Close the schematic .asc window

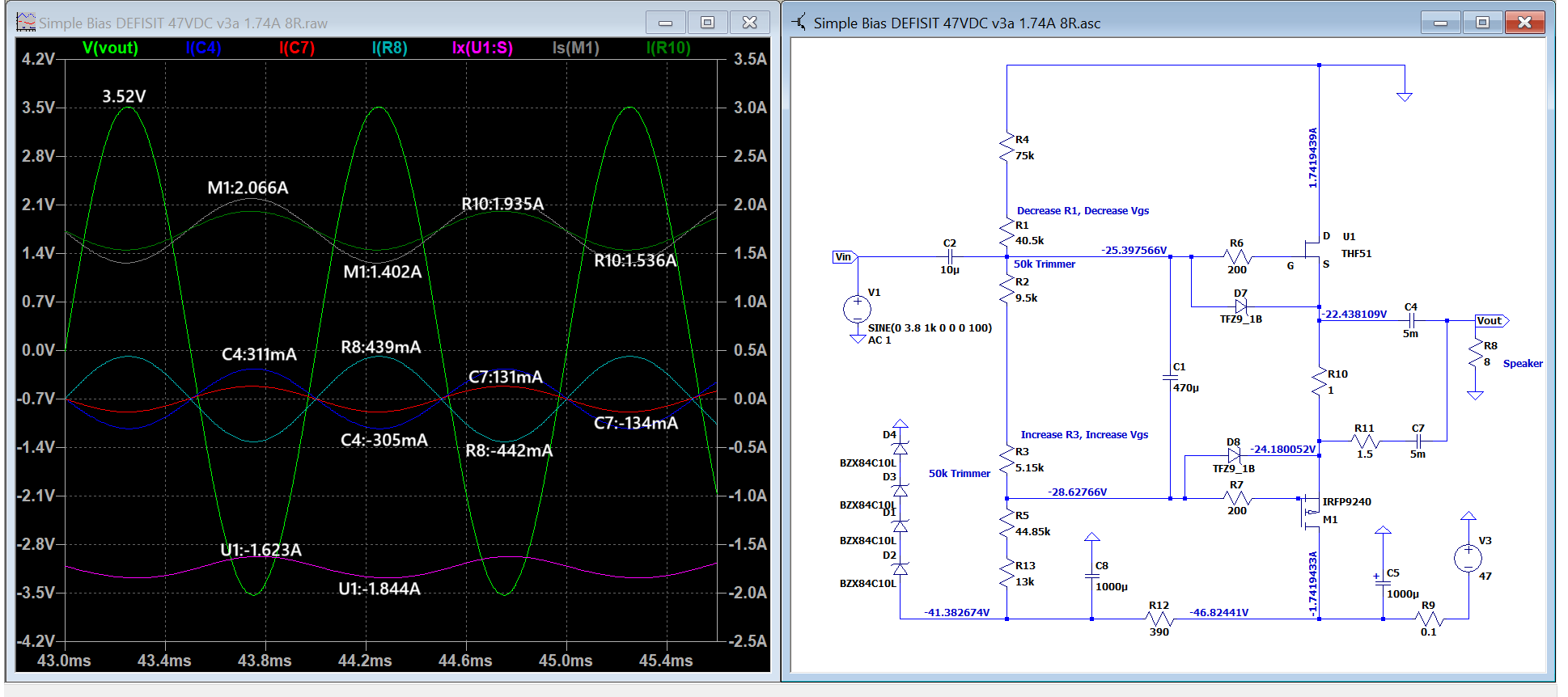[x=1524, y=23]
